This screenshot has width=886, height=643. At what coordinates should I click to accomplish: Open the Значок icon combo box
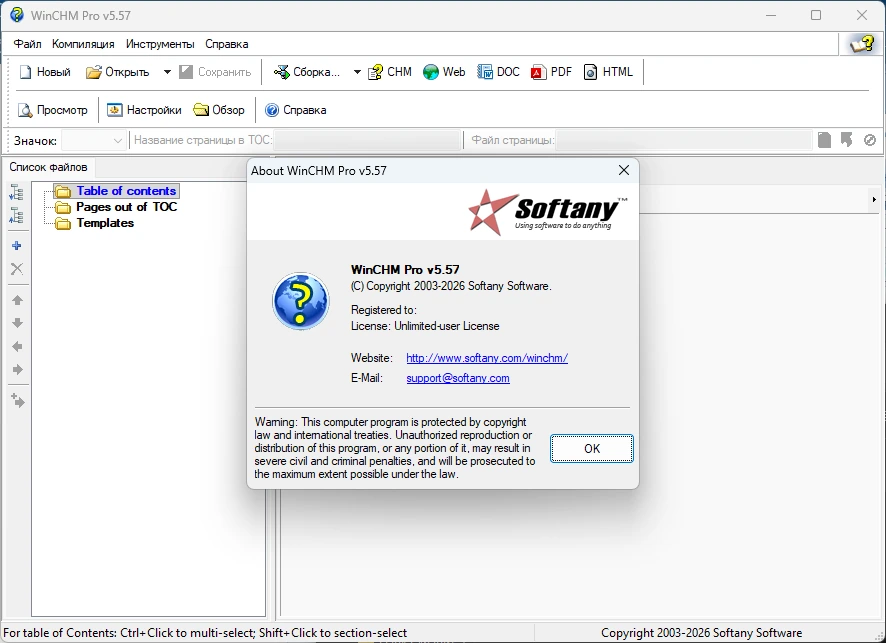tap(93, 140)
